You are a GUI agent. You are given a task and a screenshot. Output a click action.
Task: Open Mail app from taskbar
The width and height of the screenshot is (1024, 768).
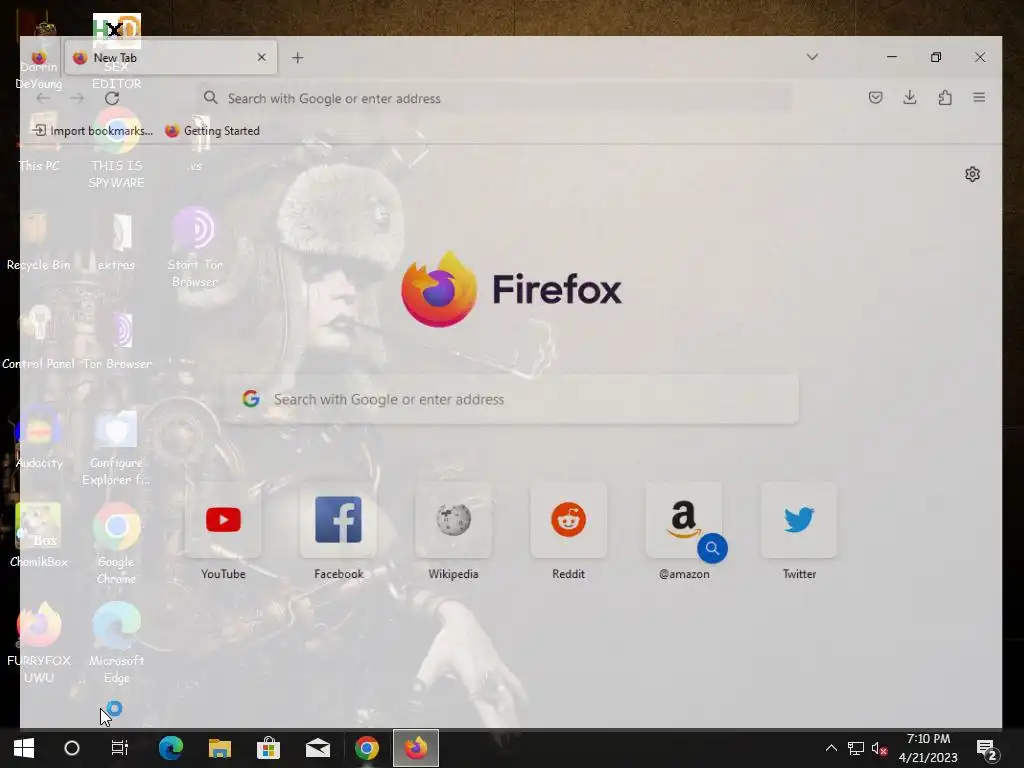pyautogui.click(x=318, y=748)
